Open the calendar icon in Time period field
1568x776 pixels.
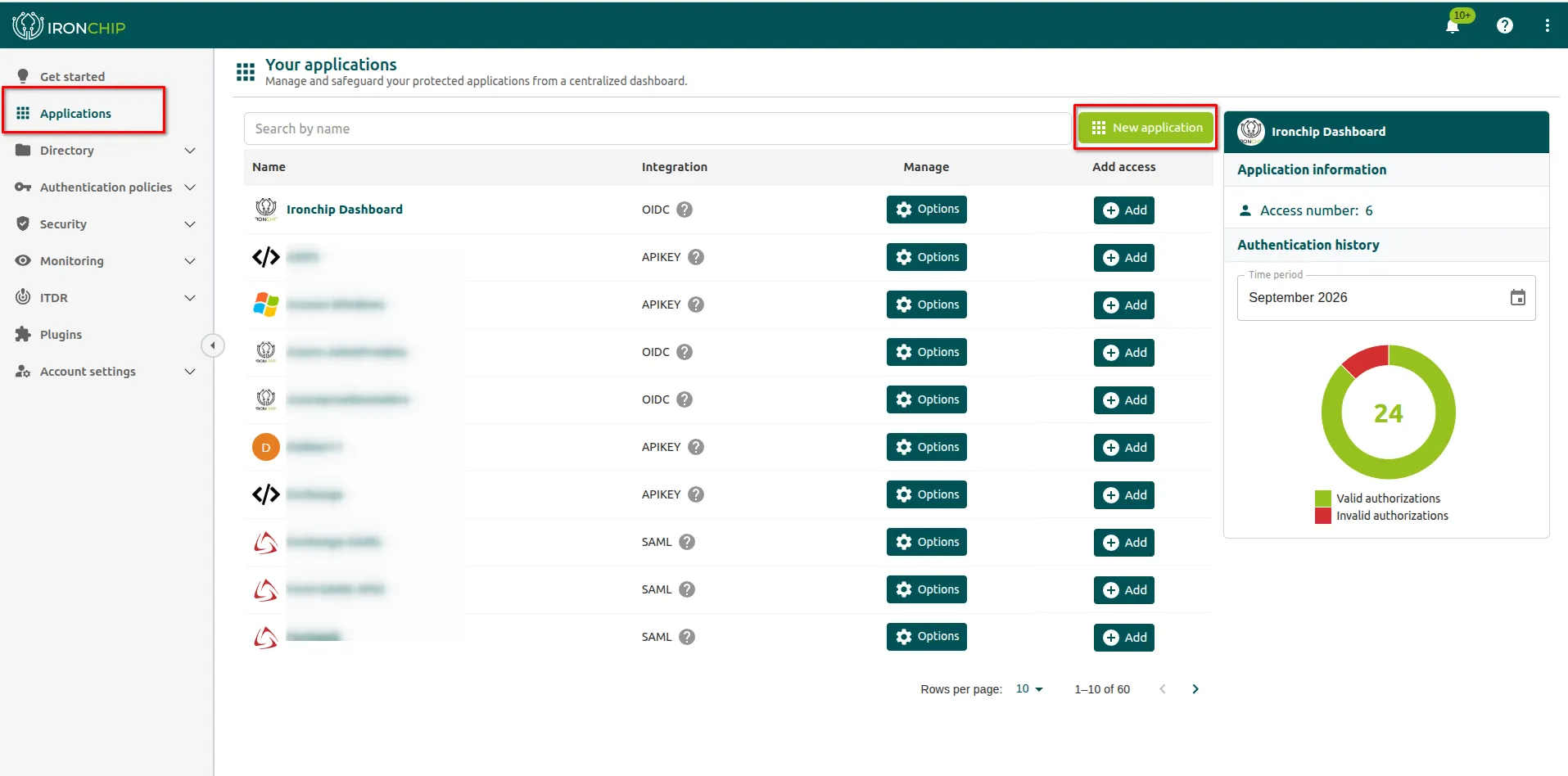[1518, 297]
